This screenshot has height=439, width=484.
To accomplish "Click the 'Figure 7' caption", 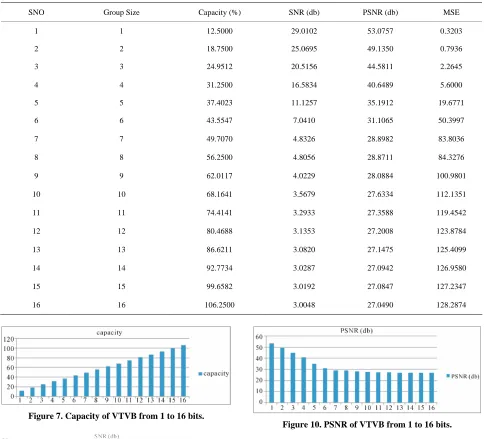I will click(x=116, y=416).
